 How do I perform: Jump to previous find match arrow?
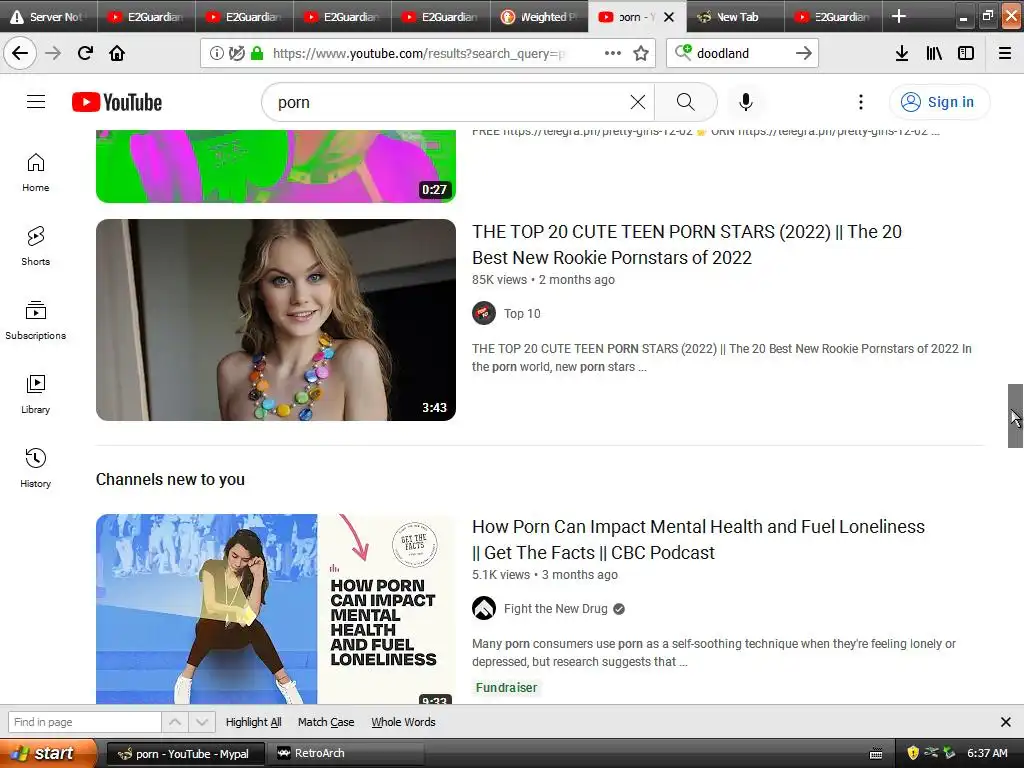(175, 722)
